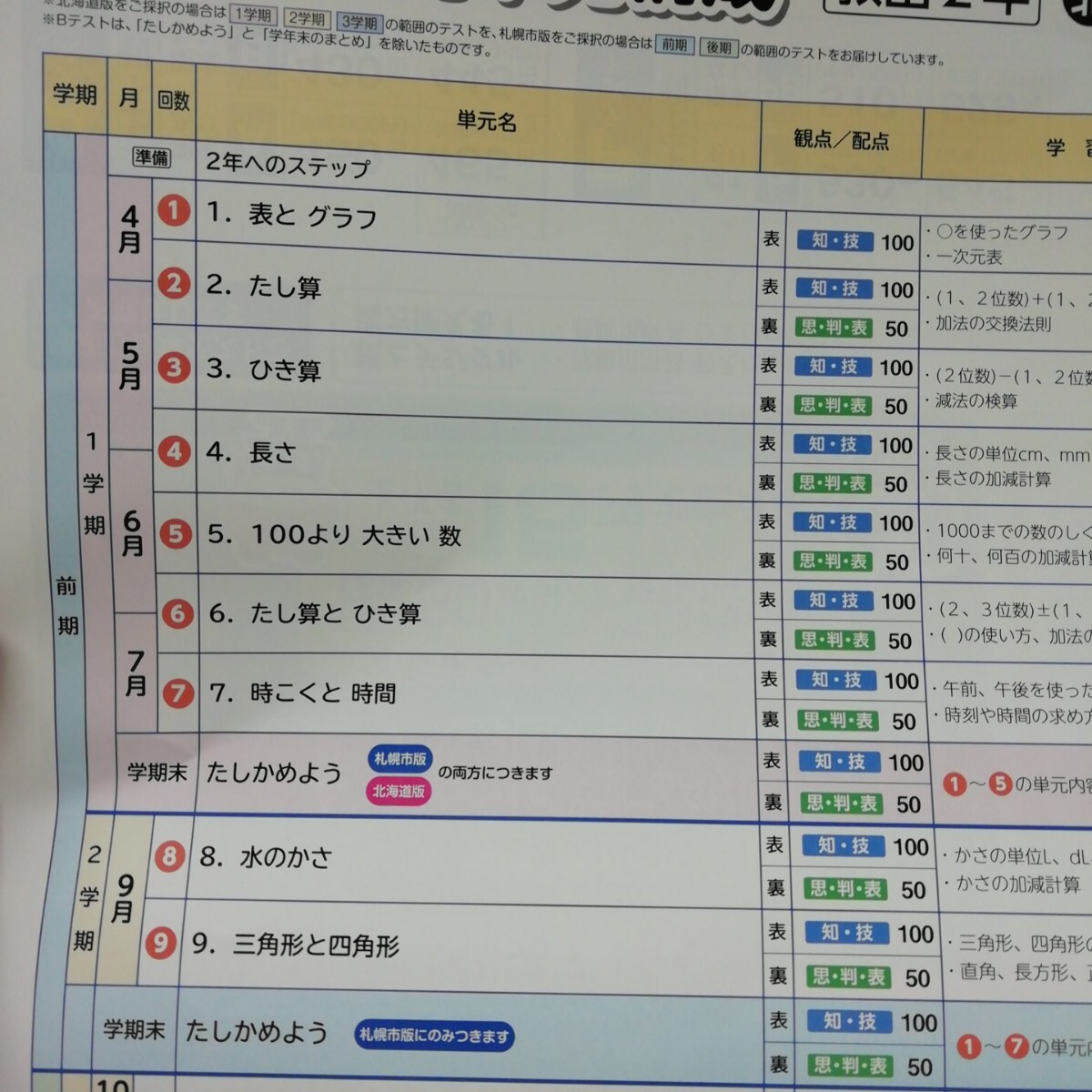The width and height of the screenshot is (1092, 1092).
Task: Click the 6月 month cell
Action: (x=132, y=533)
